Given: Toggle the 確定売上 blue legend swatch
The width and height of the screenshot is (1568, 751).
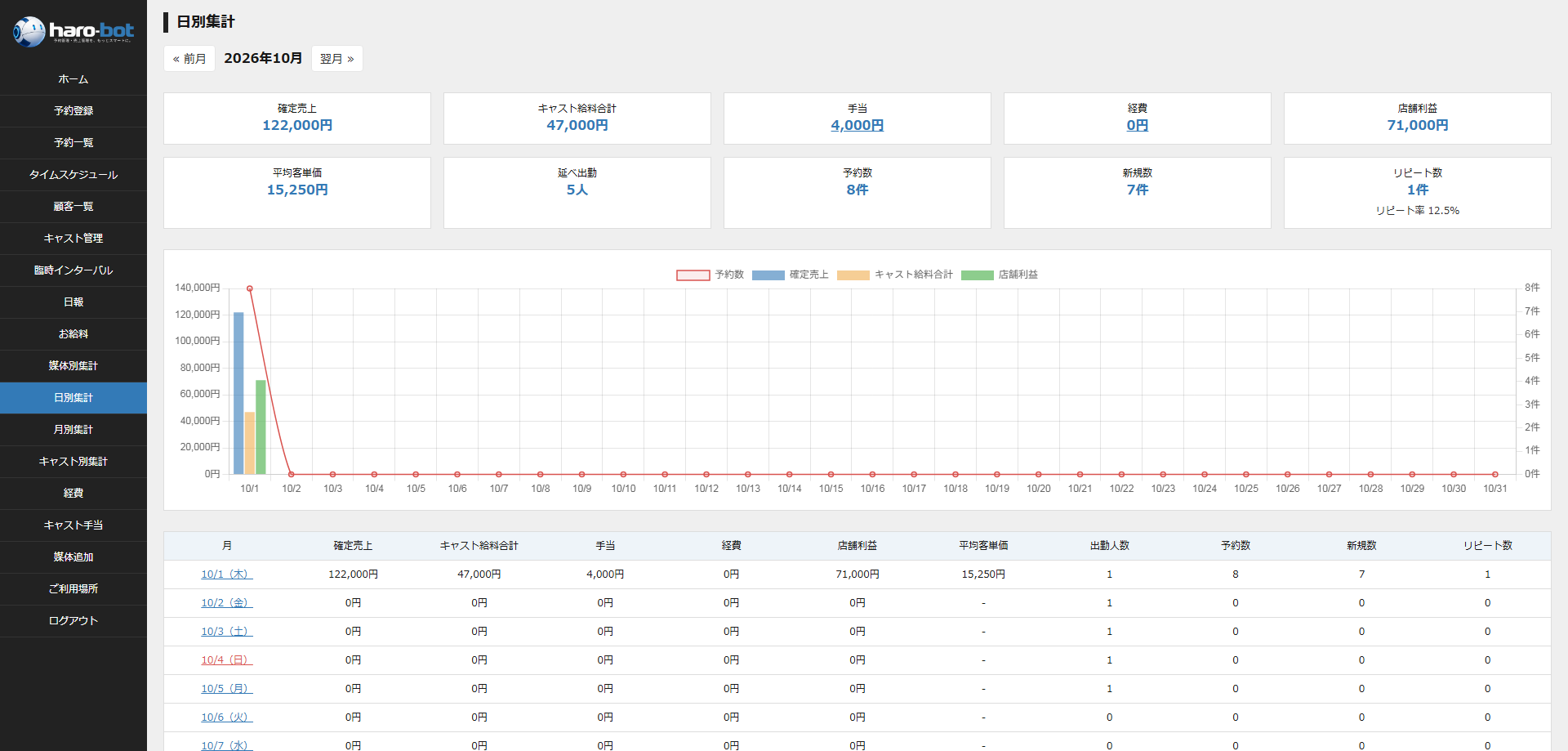Looking at the screenshot, I should 768,275.
